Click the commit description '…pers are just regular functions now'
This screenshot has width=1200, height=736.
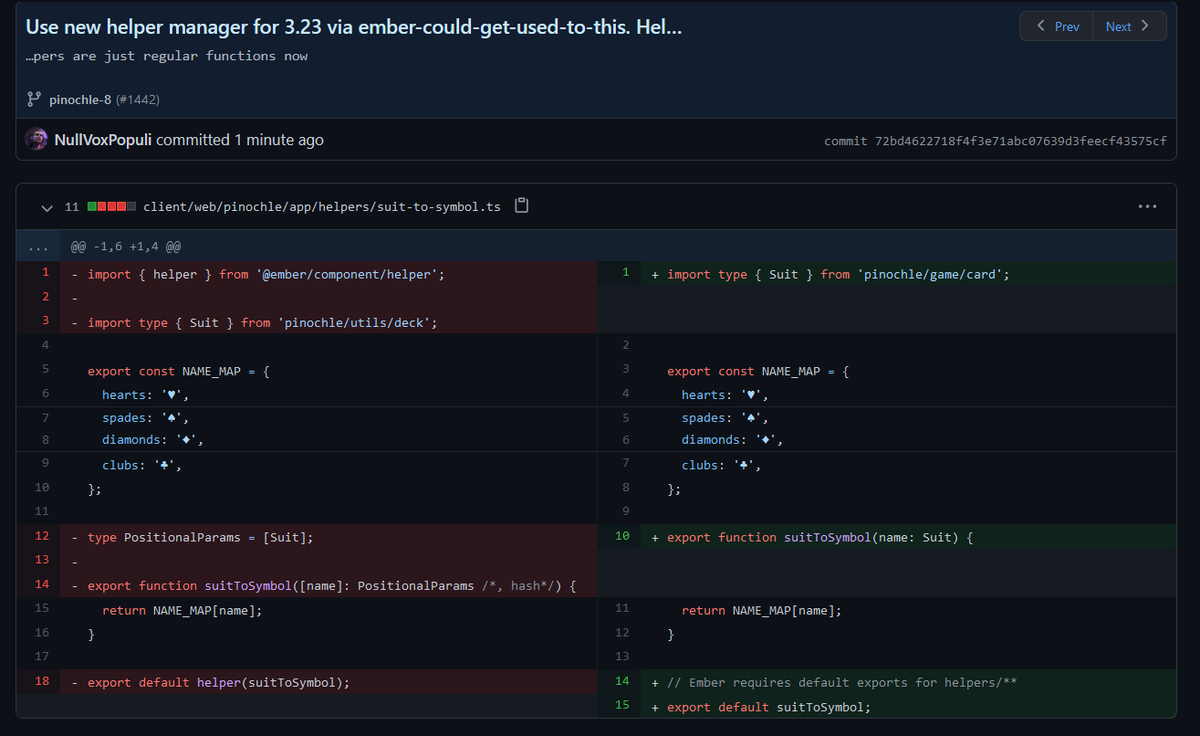pyautogui.click(x=167, y=56)
